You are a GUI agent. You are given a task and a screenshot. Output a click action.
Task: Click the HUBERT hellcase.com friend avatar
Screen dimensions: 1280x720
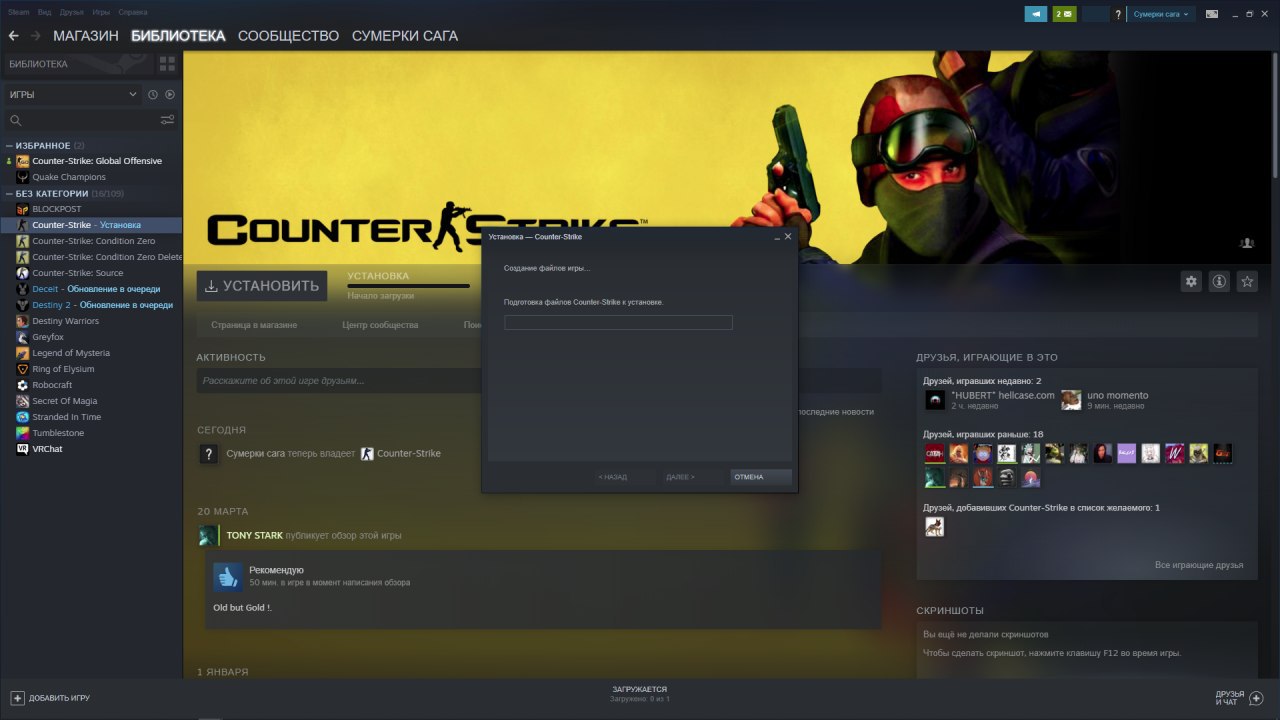click(x=935, y=400)
